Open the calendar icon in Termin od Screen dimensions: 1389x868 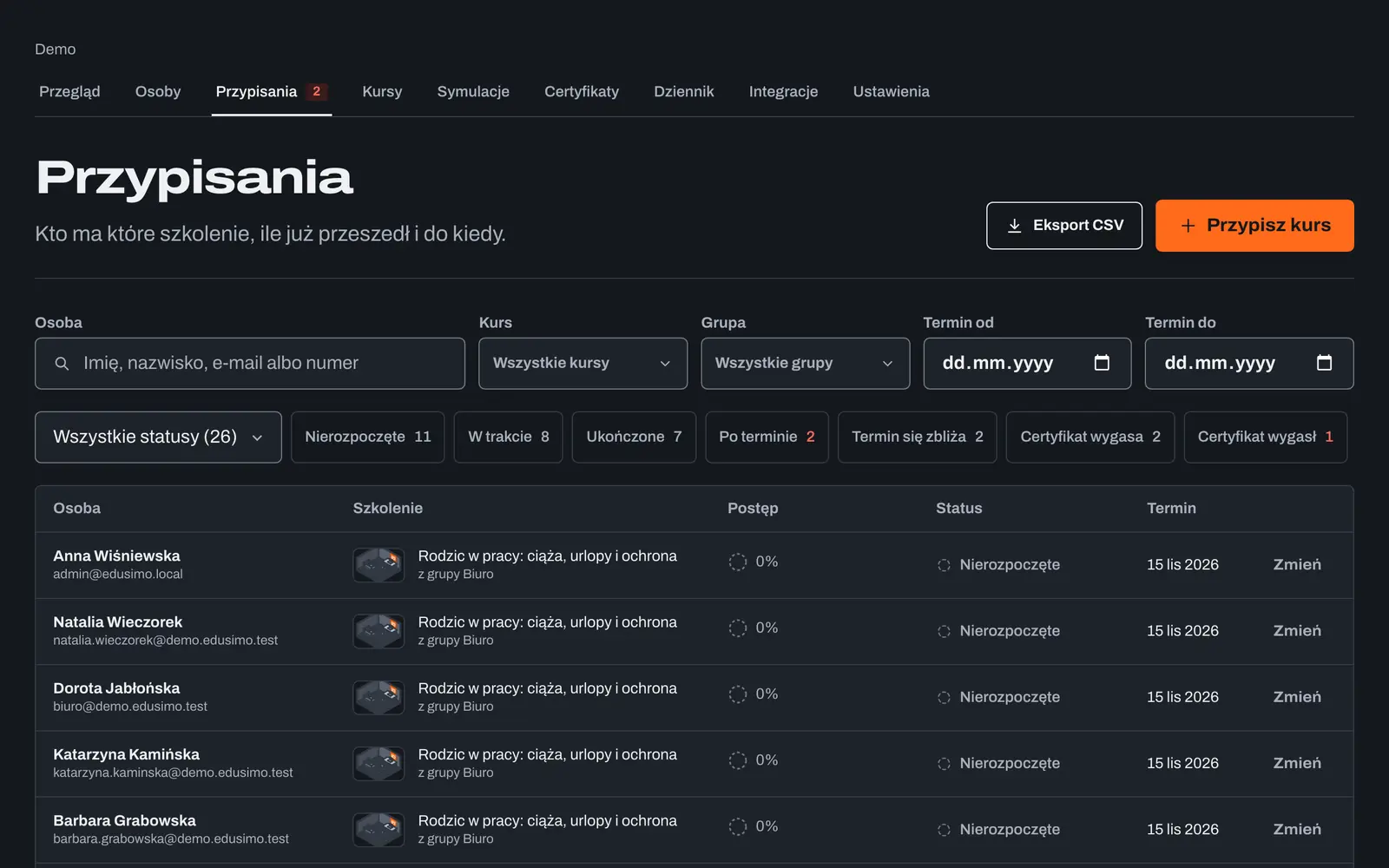tap(1102, 363)
